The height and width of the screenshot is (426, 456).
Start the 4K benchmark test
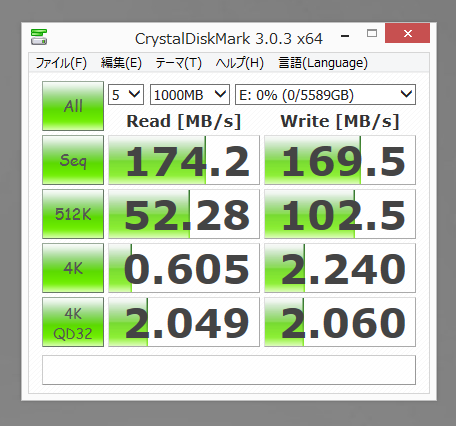[73, 268]
